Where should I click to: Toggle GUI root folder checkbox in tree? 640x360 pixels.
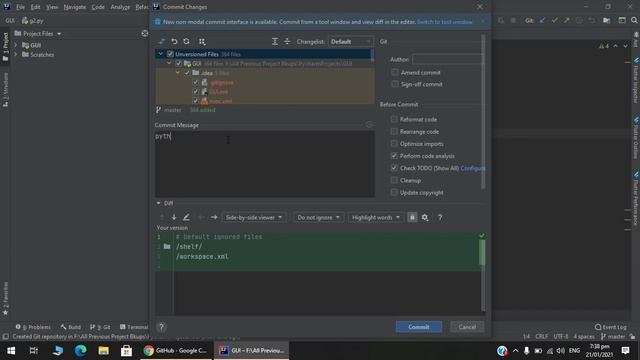coord(178,63)
